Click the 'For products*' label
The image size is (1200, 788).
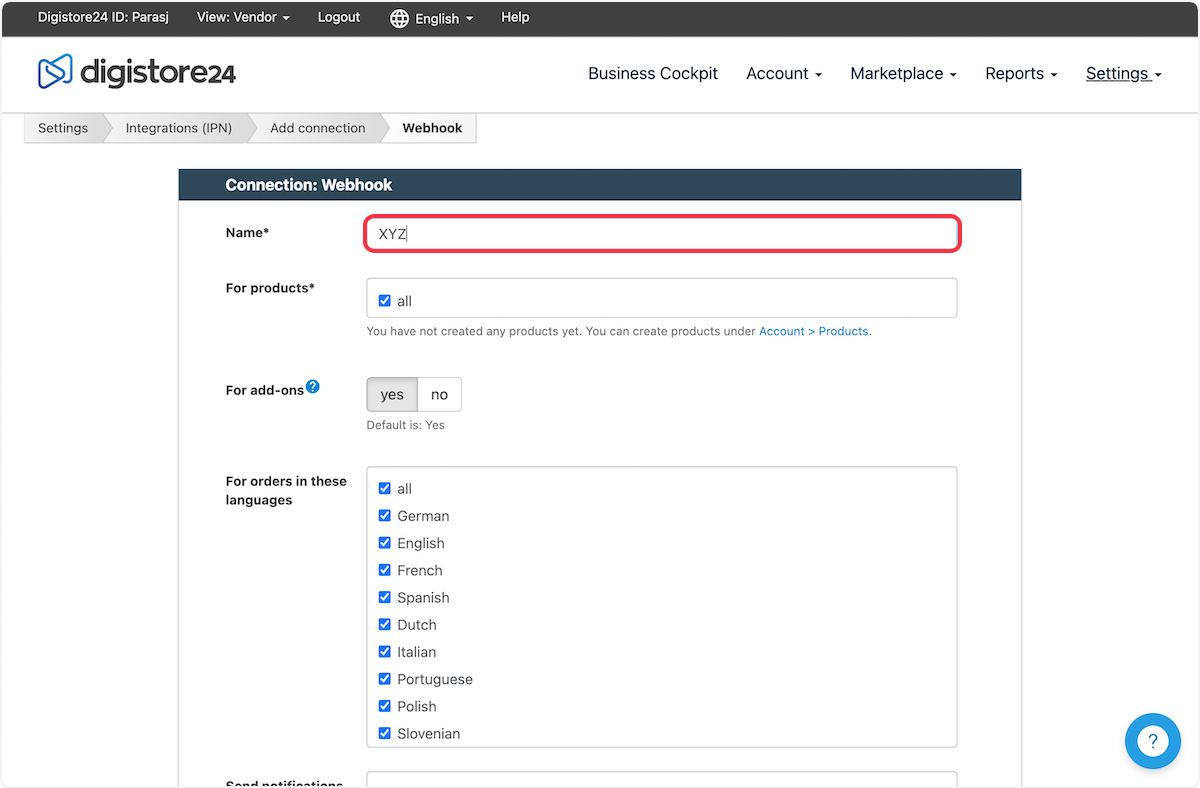coord(270,288)
